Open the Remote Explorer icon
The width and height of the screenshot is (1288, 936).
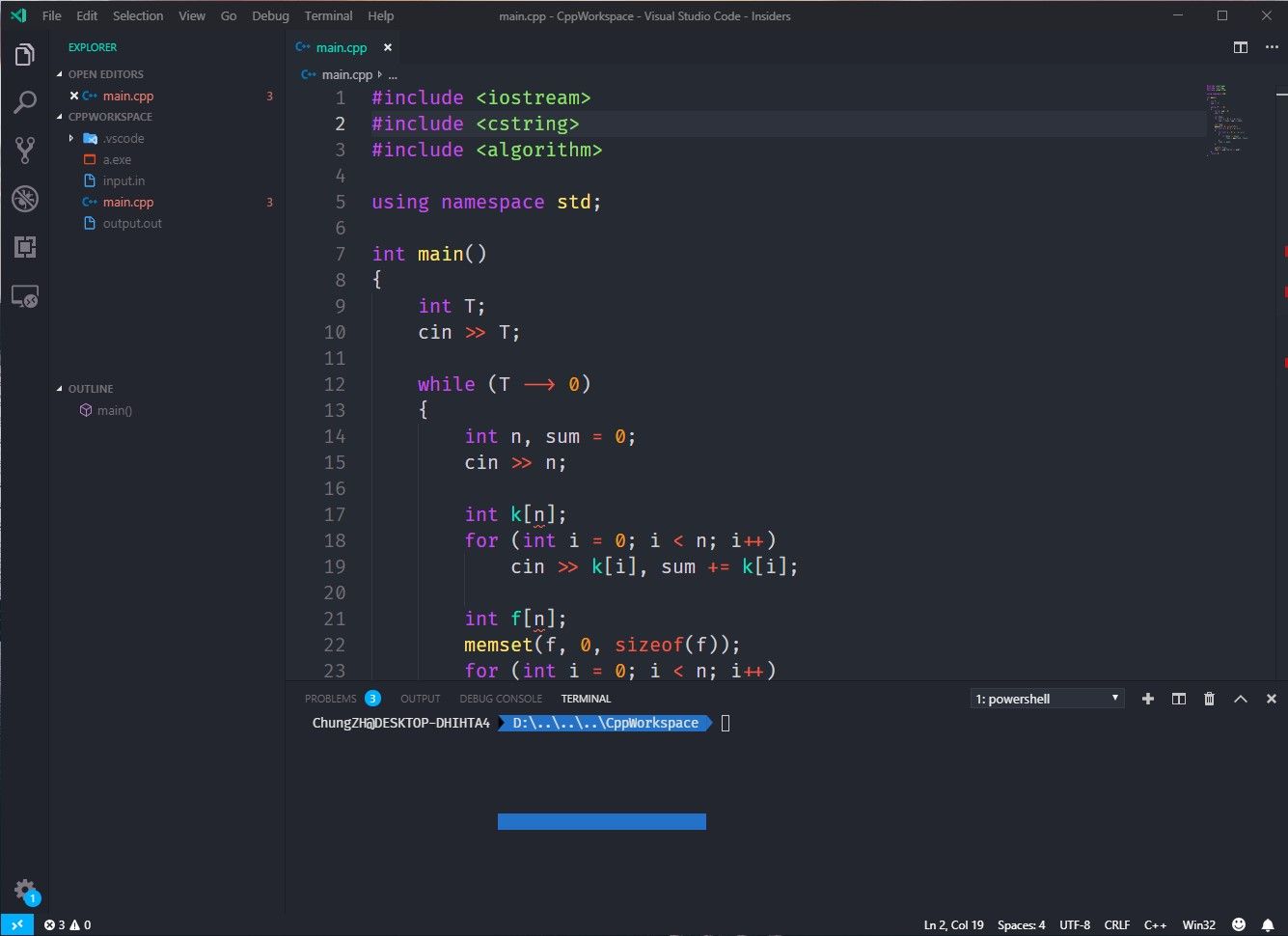(25, 296)
